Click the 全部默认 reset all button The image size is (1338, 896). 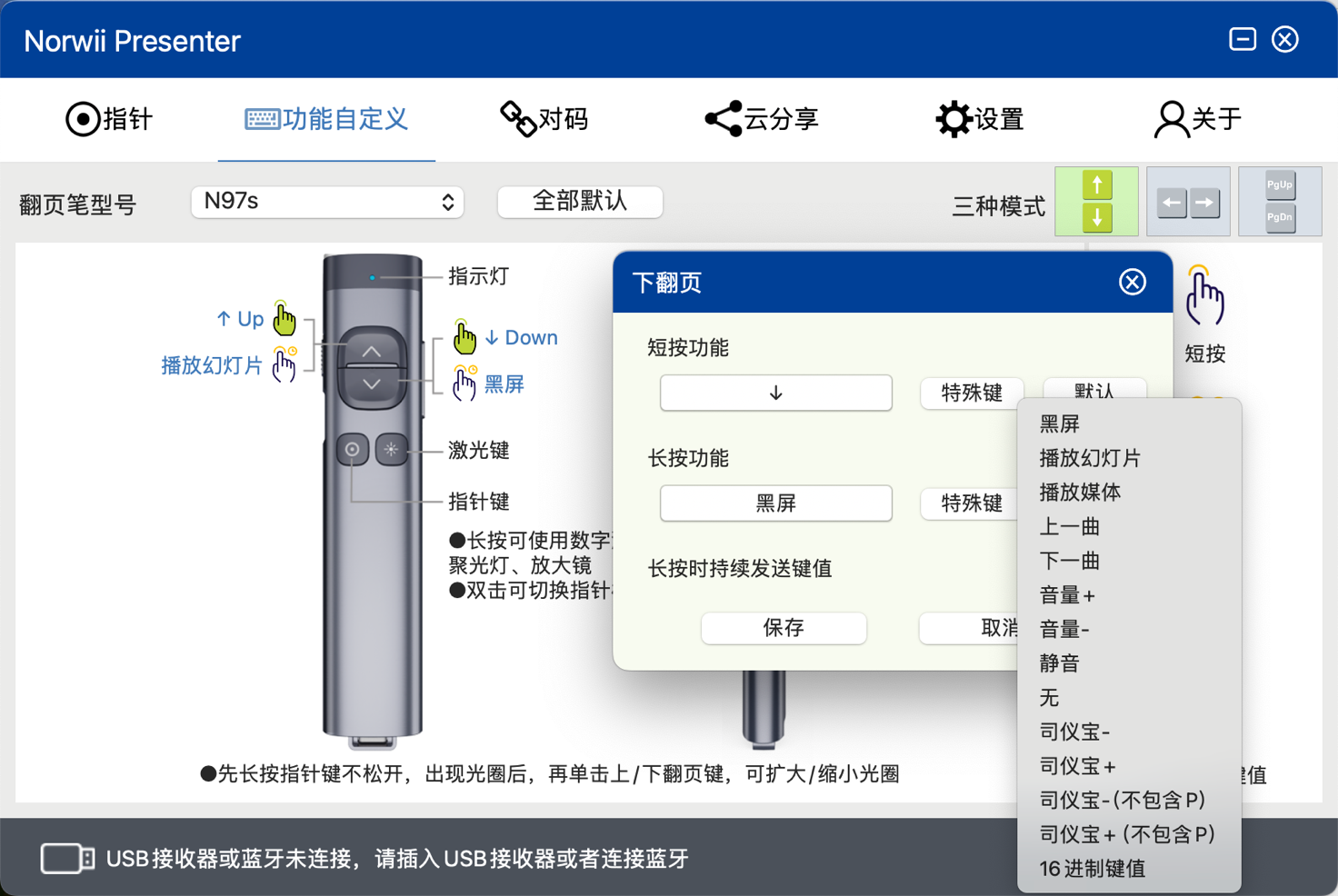580,201
